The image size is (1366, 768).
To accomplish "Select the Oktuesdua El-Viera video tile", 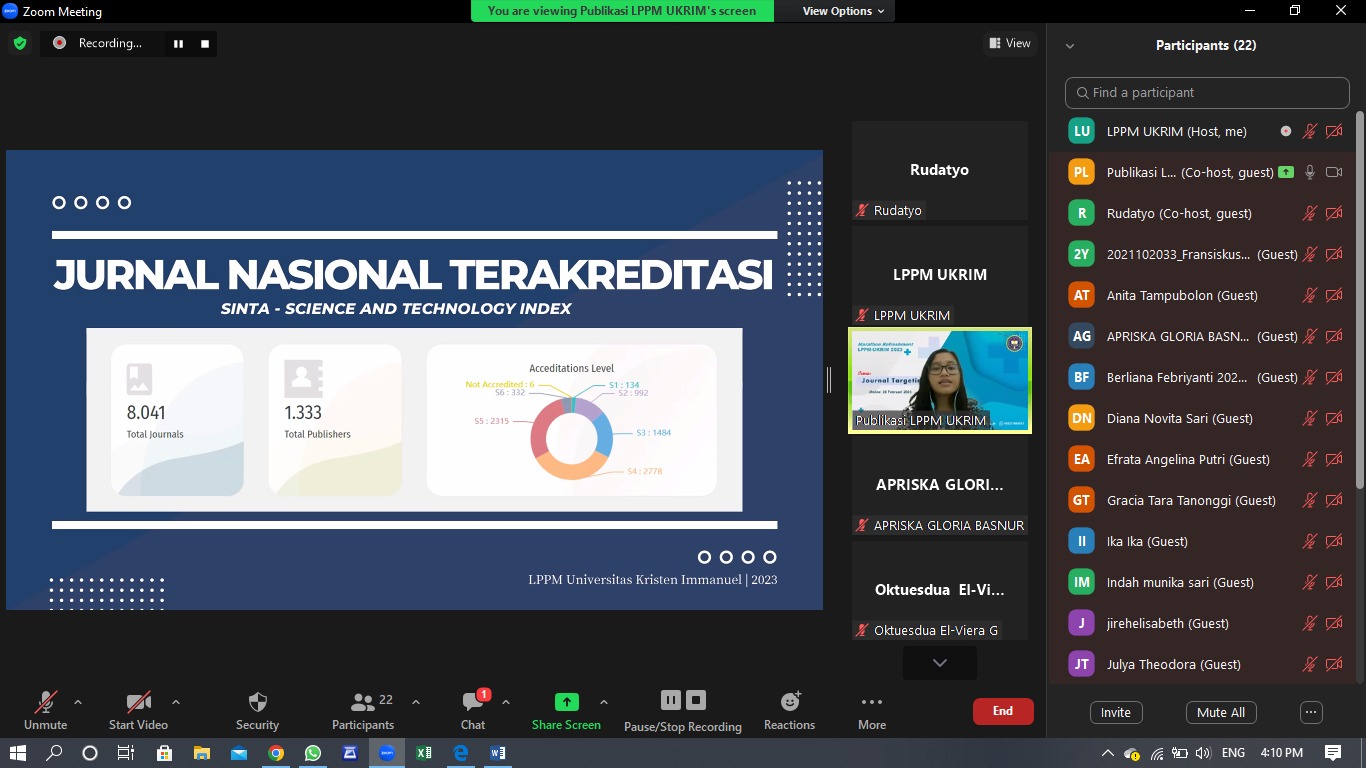I will click(x=940, y=590).
